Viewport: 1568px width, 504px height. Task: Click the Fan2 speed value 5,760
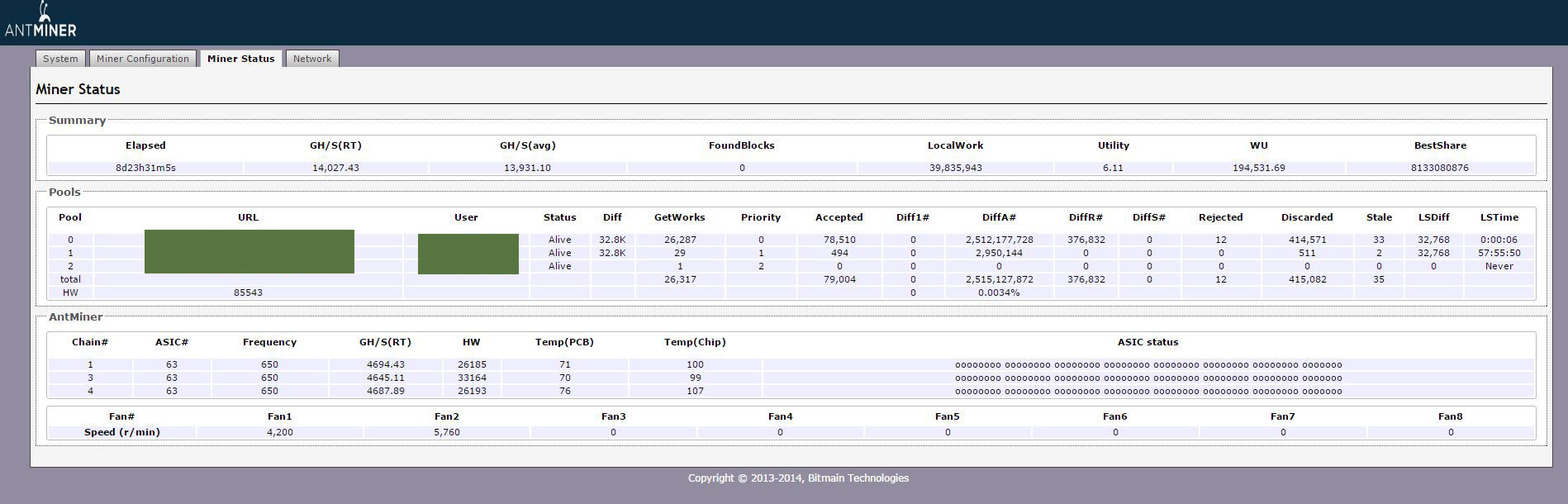click(x=446, y=432)
